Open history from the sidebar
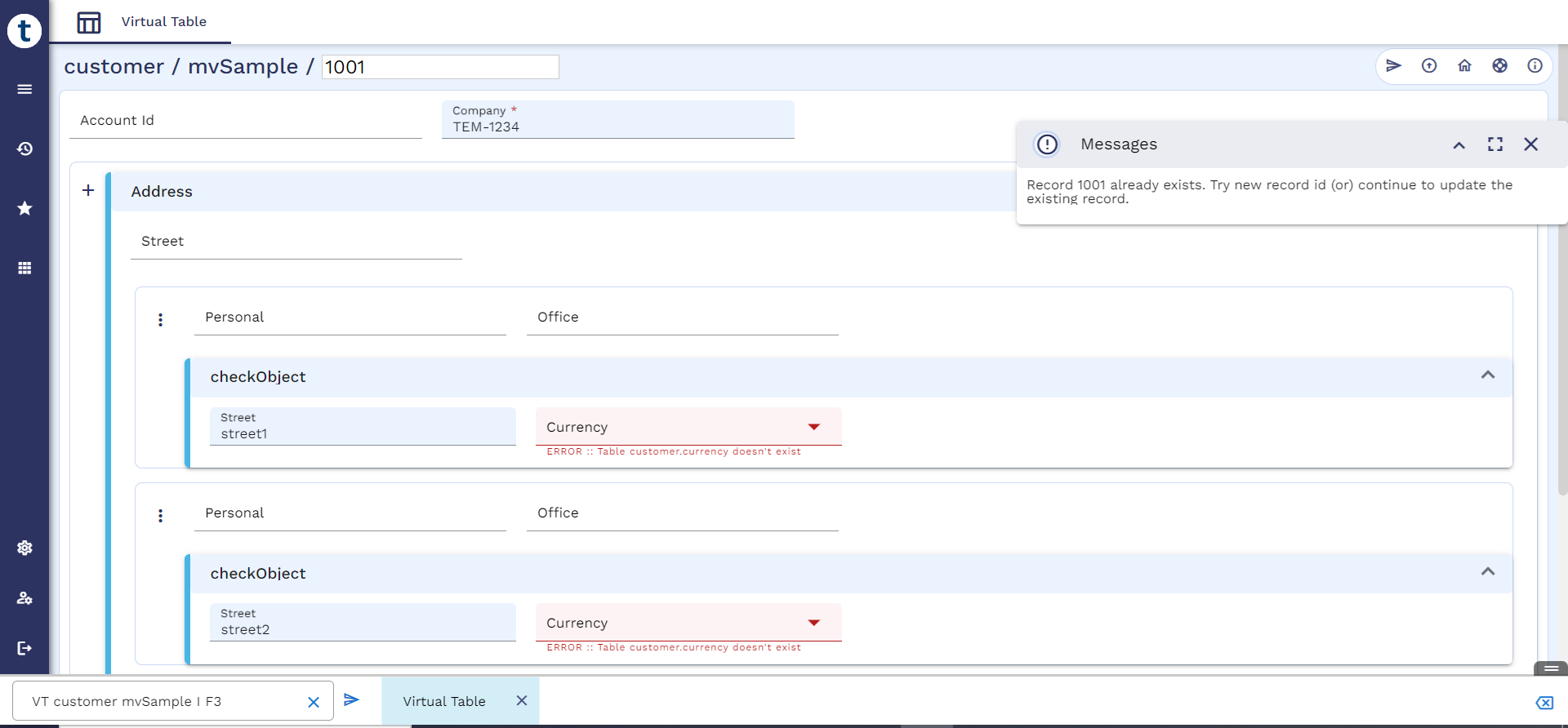The image size is (1568, 728). pyautogui.click(x=24, y=149)
